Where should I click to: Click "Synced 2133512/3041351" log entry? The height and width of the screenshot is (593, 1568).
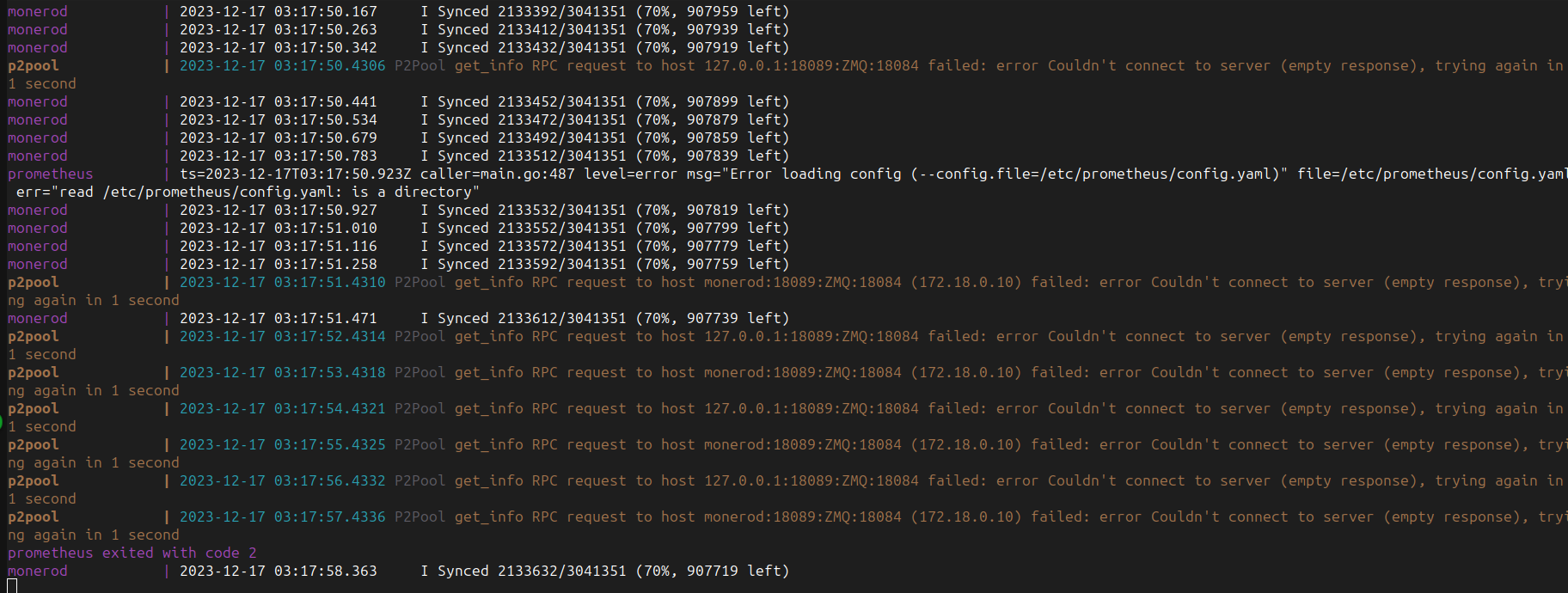point(531,156)
